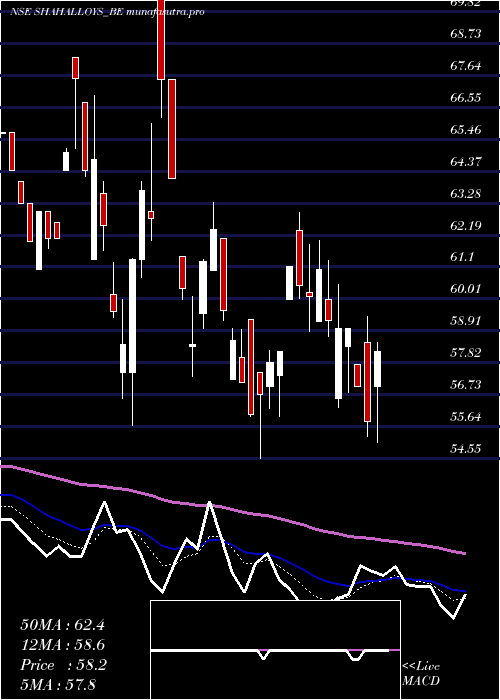Select the 67.64 price axis label

click(x=466, y=66)
